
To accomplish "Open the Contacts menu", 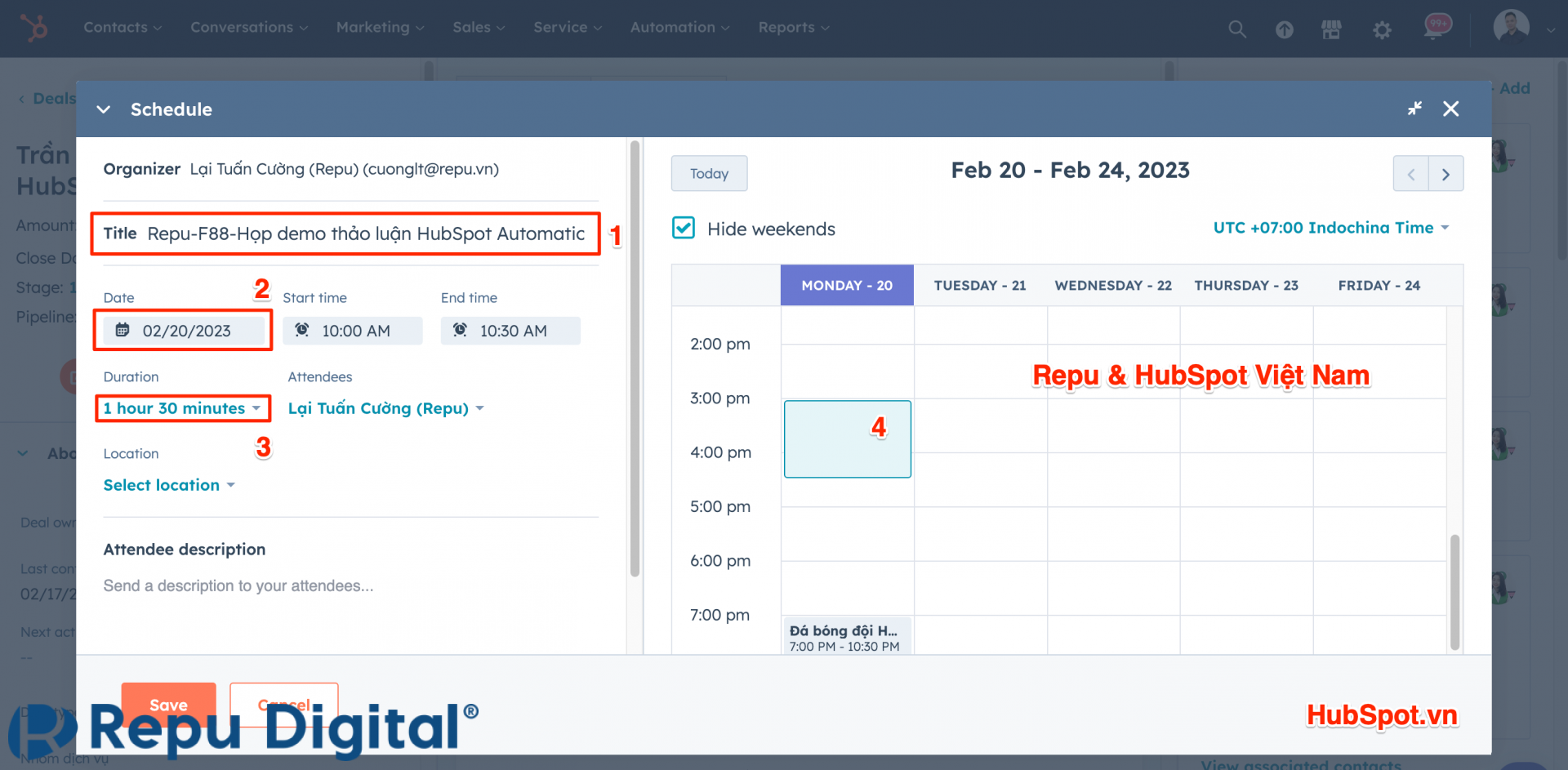I will [x=122, y=27].
